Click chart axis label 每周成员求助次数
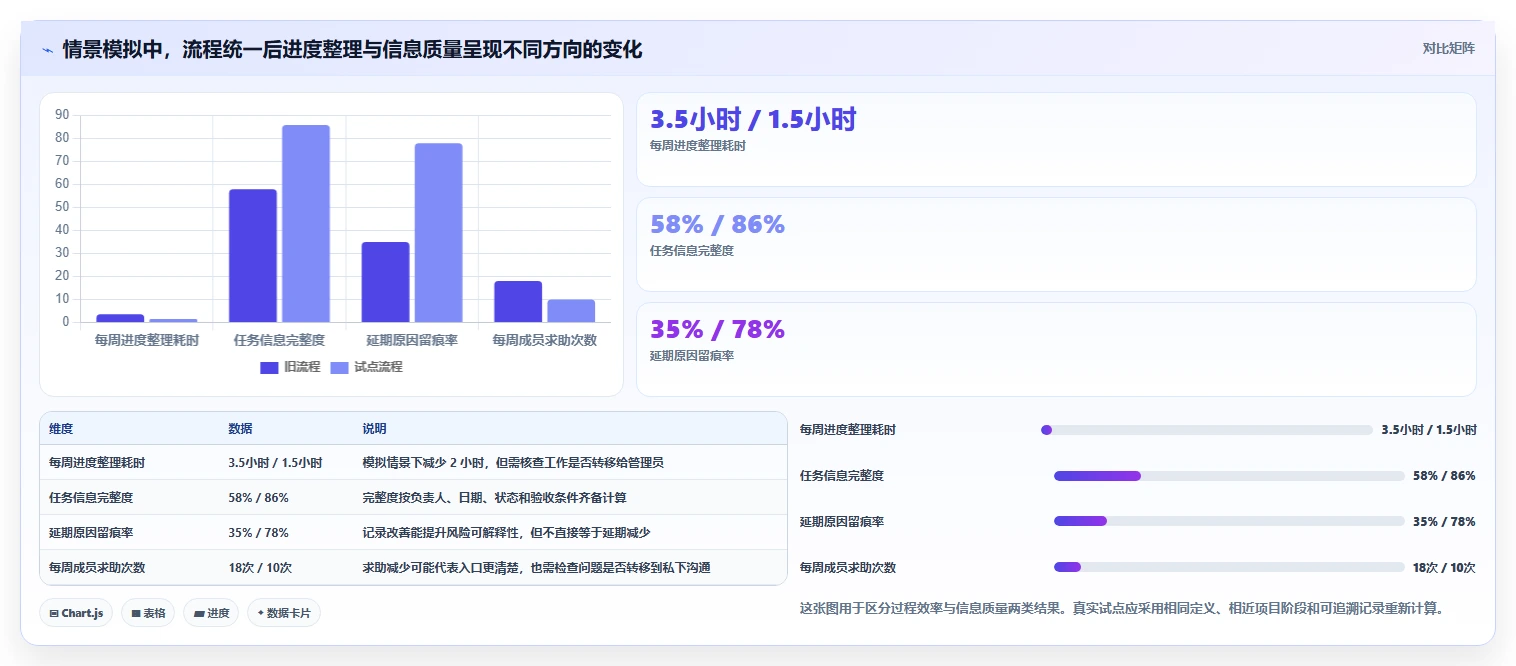Image resolution: width=1516 pixels, height=666 pixels. pos(545,340)
